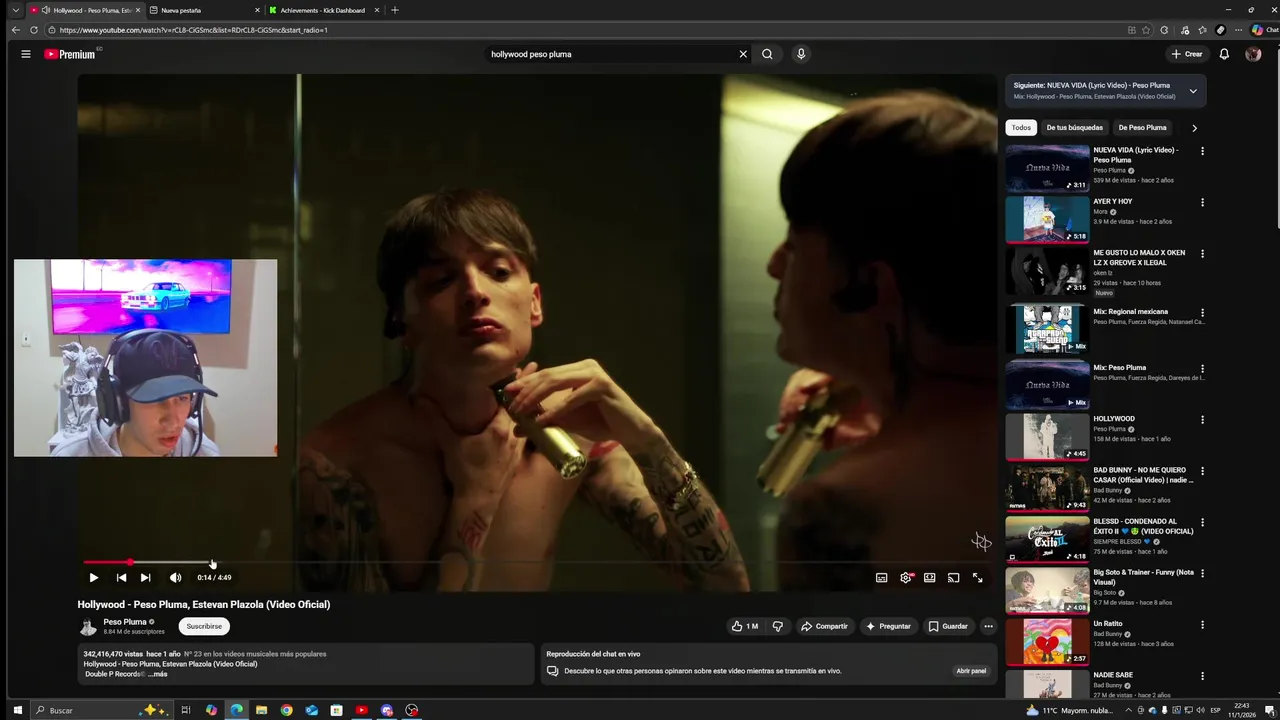Open File Explorer from the taskbar
This screenshot has height=720, width=1280.
[x=261, y=710]
